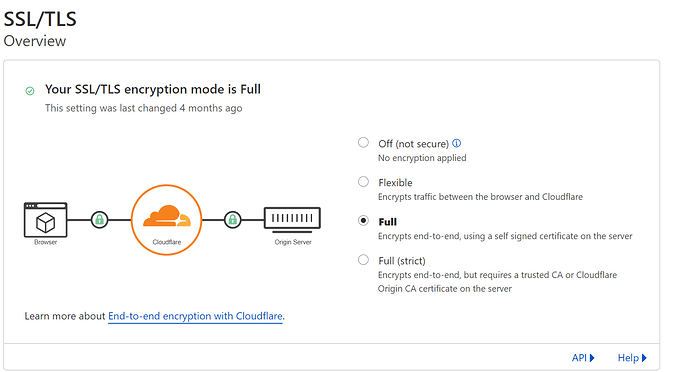Select the Flexible encryption radio button
Screen dimensions: 690x372
point(363,181)
